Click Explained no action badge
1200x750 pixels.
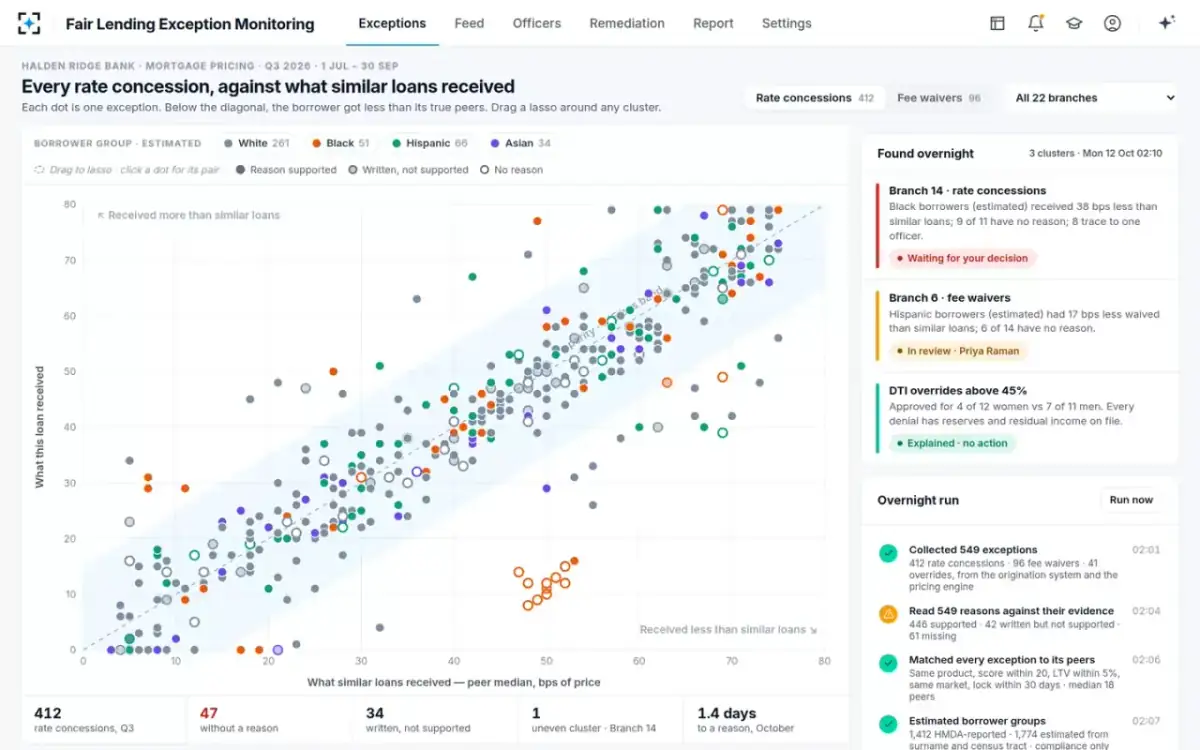952,443
